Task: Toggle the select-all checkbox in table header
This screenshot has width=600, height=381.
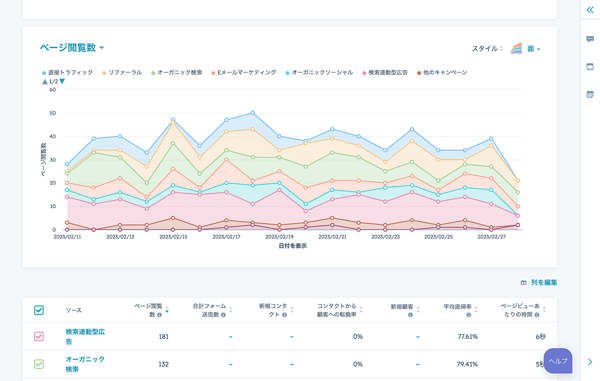Action: 39,310
